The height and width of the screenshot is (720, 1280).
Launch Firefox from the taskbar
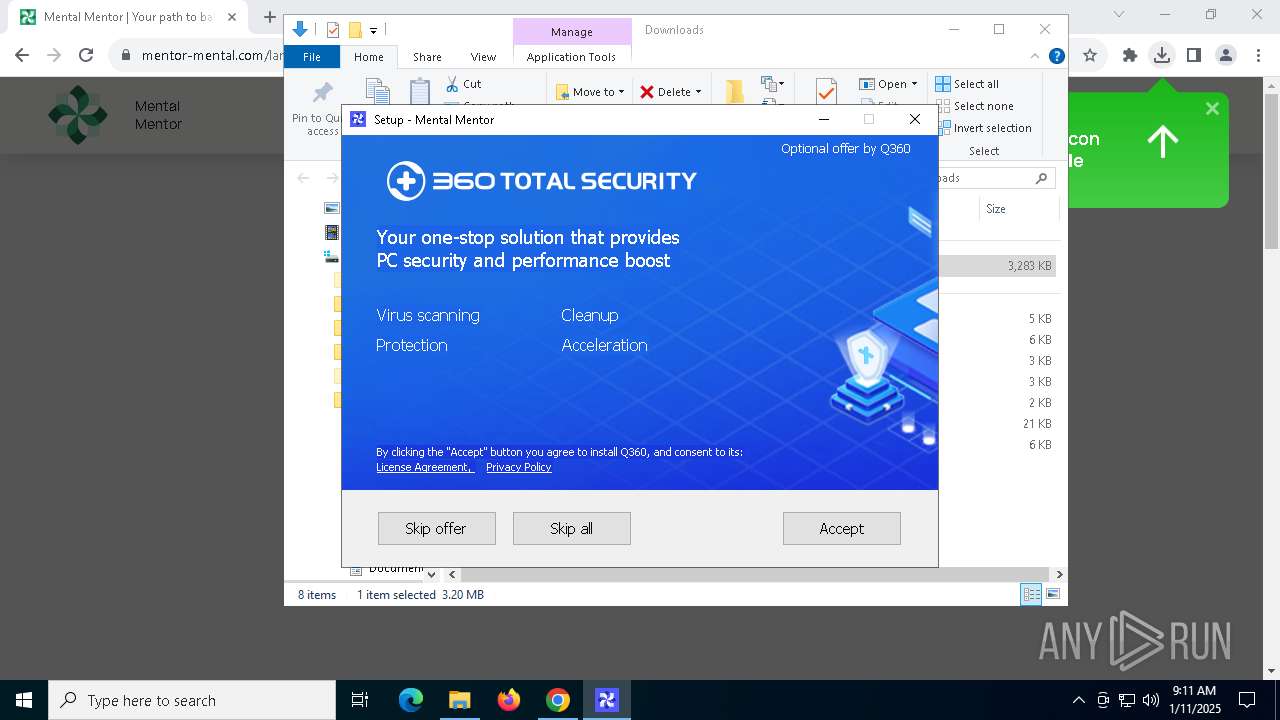tap(509, 700)
